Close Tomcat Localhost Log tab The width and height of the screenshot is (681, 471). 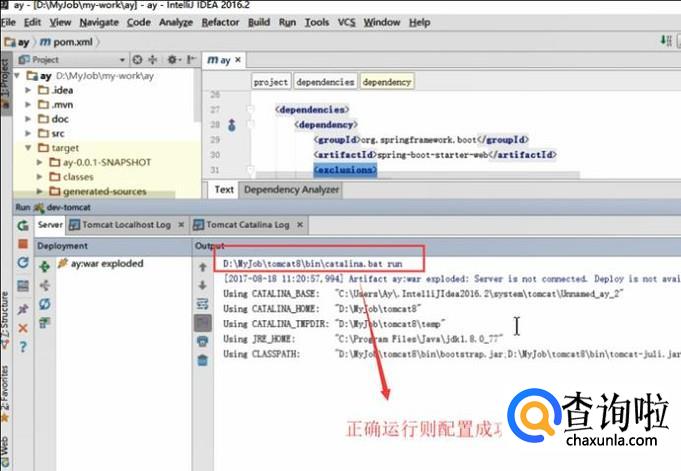pos(181,225)
